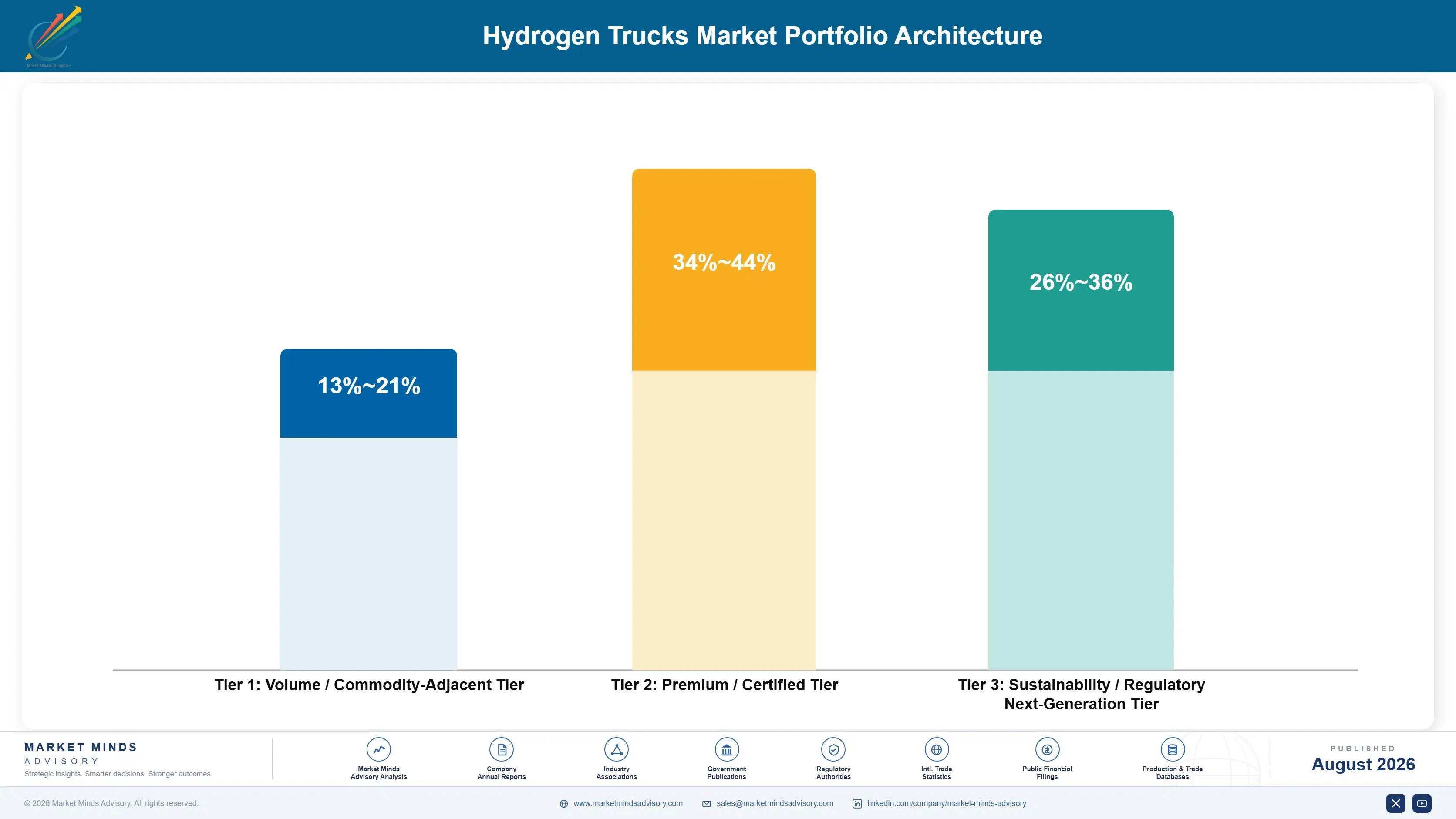The image size is (1456, 819).
Task: Select the orange 34%~44% bar segment
Action: point(724,269)
